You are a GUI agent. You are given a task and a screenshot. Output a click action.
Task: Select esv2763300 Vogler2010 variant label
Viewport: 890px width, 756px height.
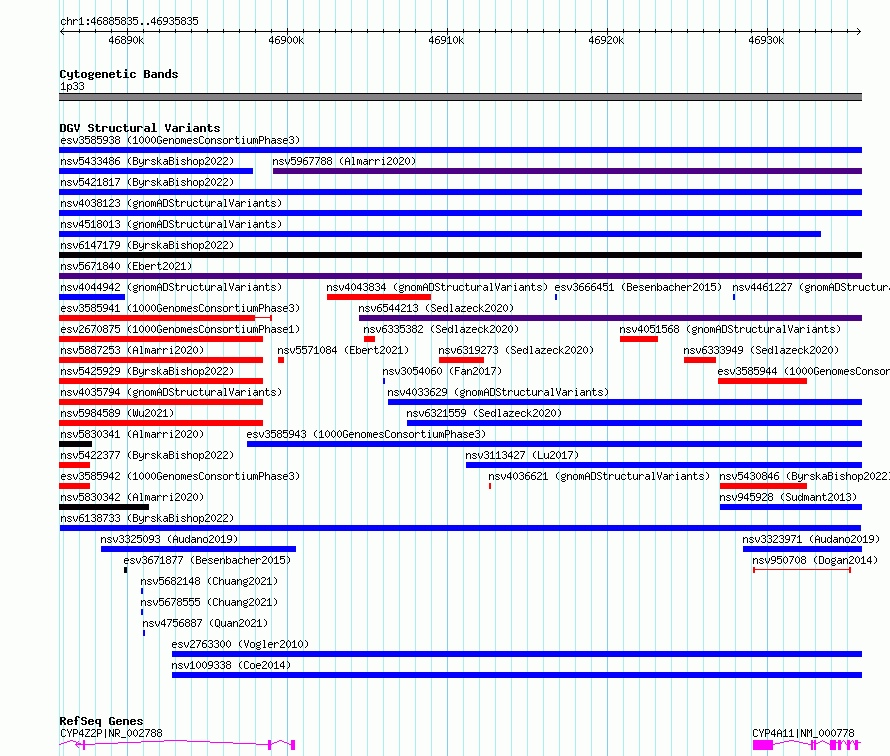coord(240,644)
